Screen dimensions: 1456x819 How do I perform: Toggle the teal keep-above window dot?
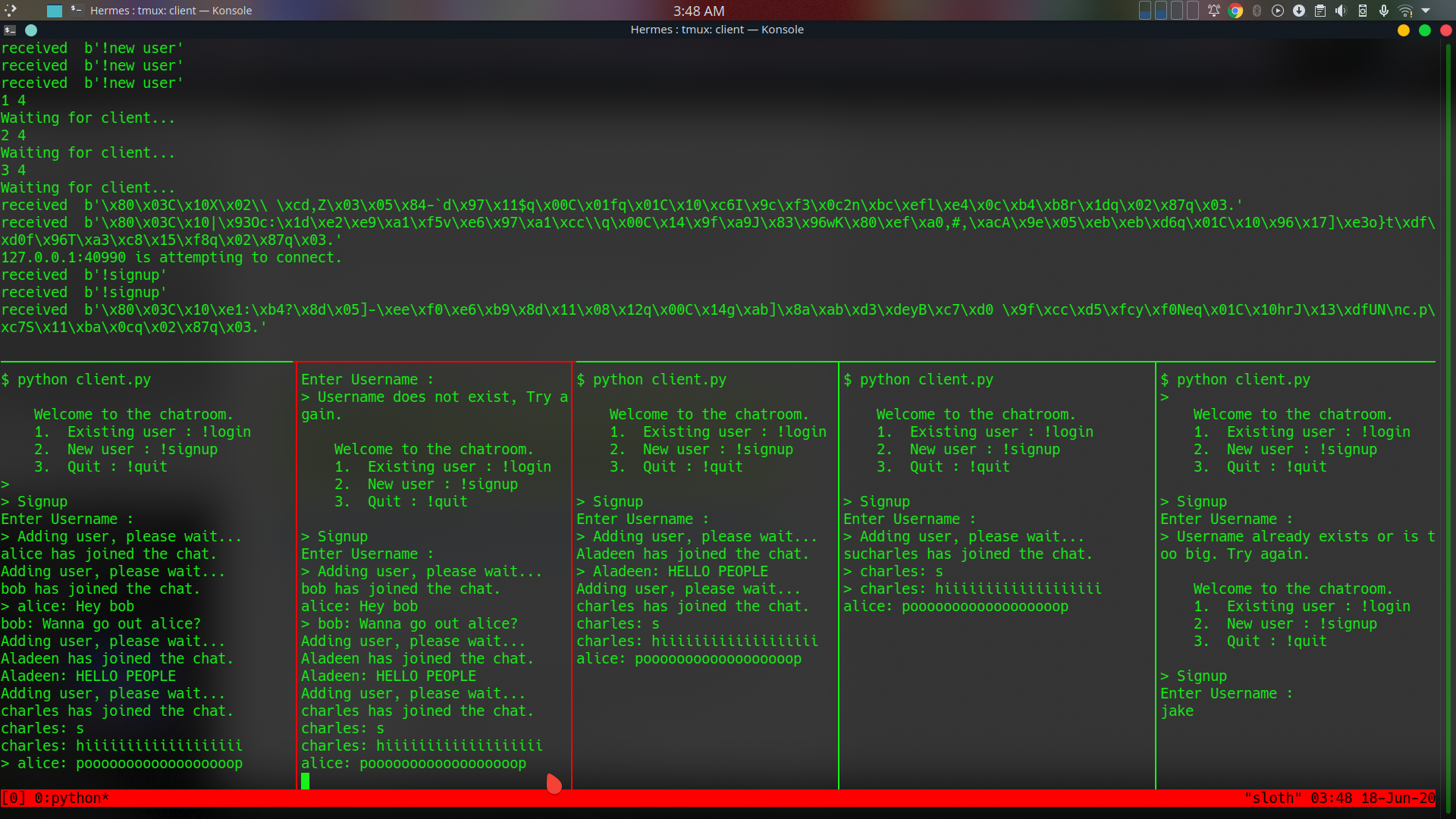(x=31, y=30)
